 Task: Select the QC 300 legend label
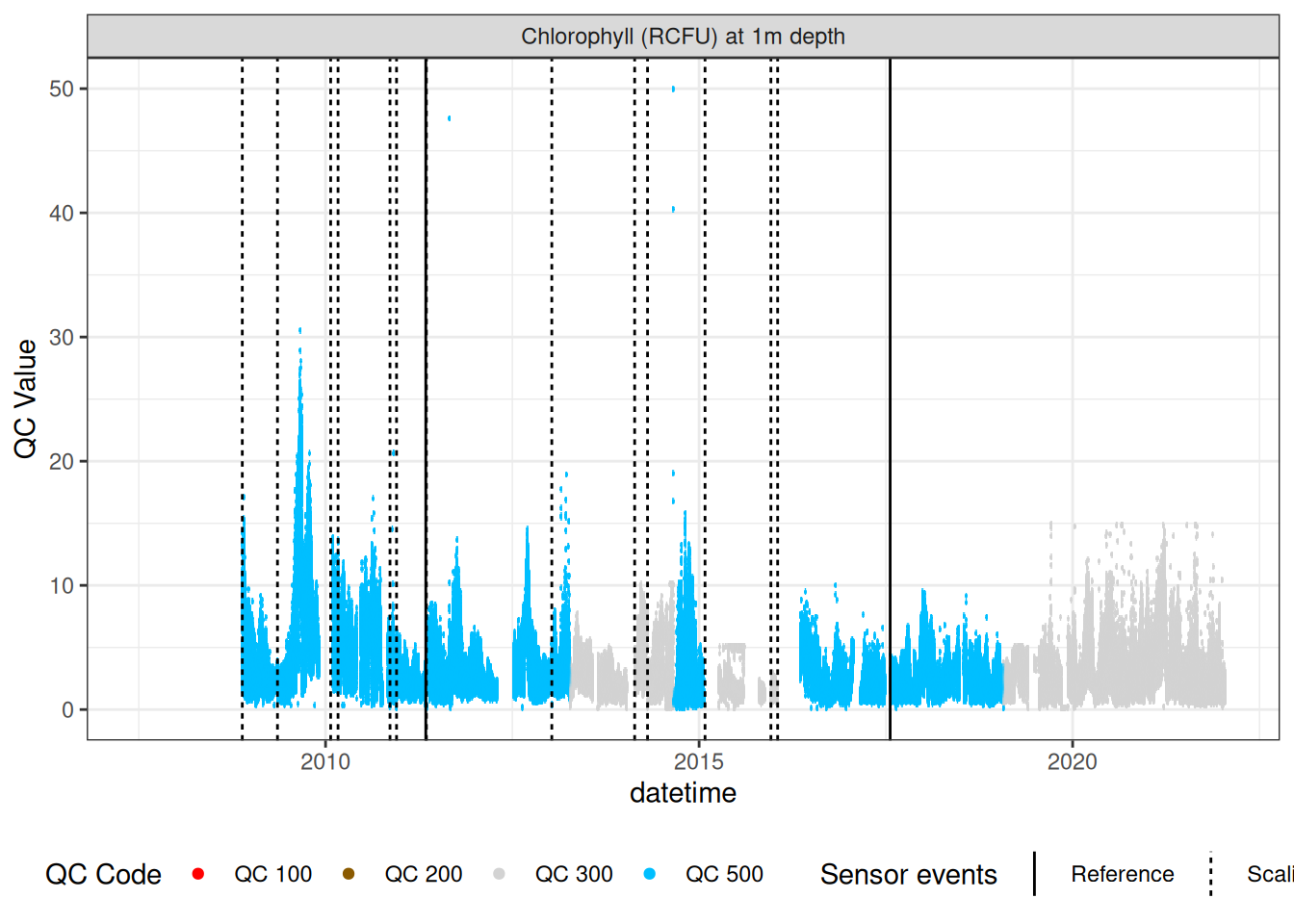click(x=574, y=874)
